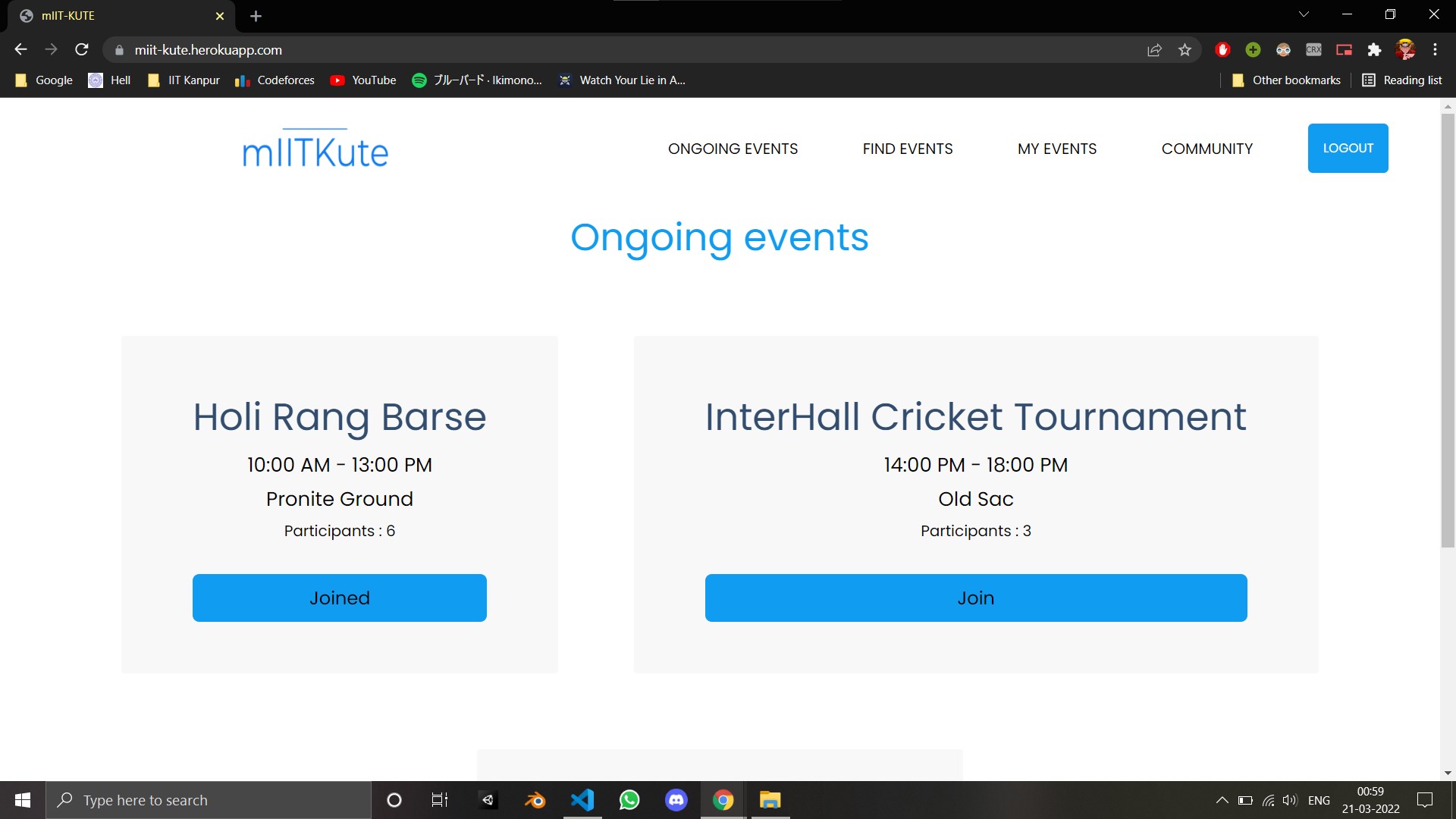Open the volume control icon
Image resolution: width=1456 pixels, height=819 pixels.
pos(1290,800)
